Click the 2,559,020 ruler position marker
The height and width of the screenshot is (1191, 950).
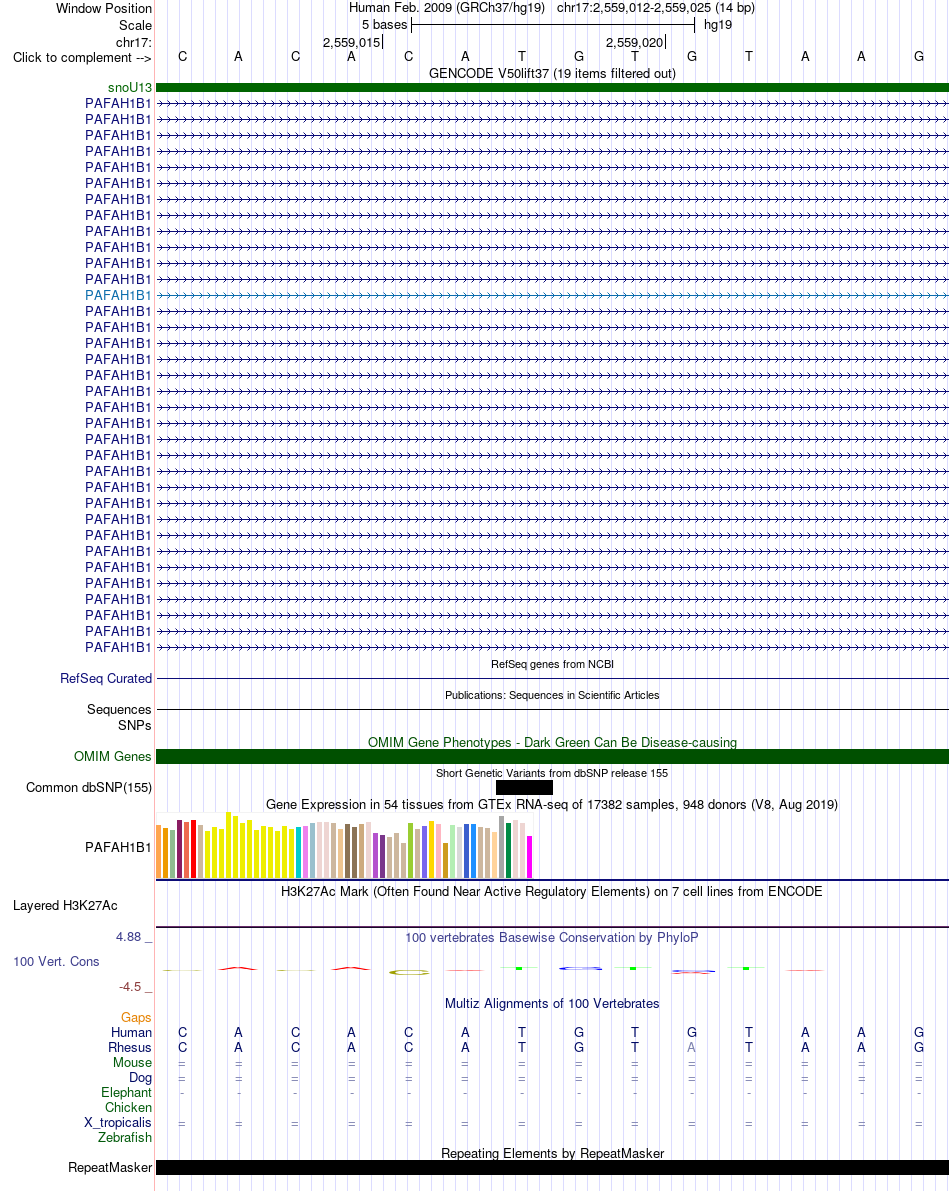click(635, 43)
